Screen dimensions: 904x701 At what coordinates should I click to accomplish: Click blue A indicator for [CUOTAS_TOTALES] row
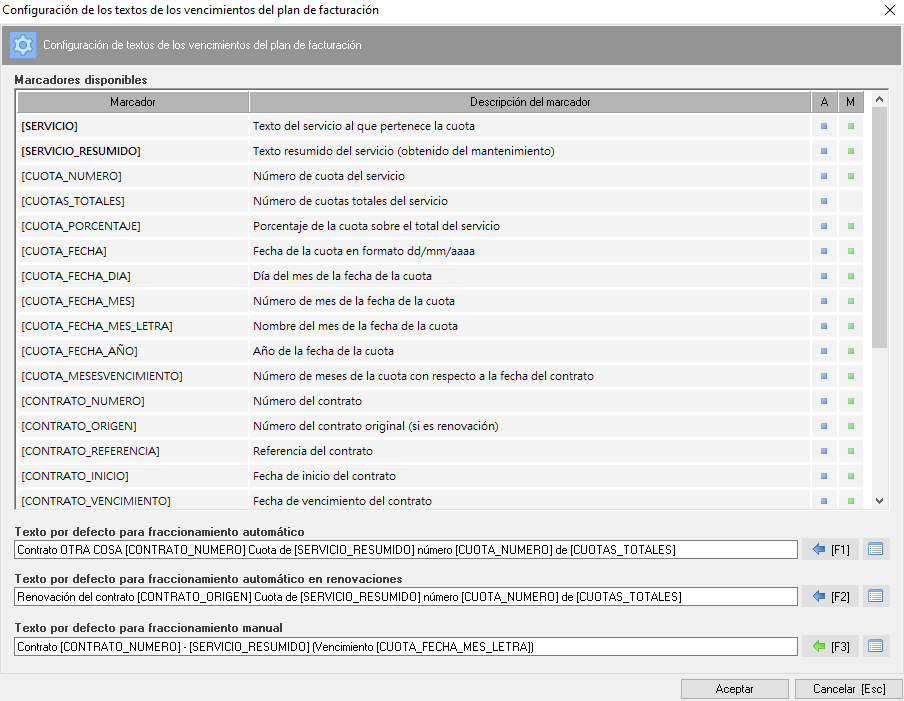824,202
